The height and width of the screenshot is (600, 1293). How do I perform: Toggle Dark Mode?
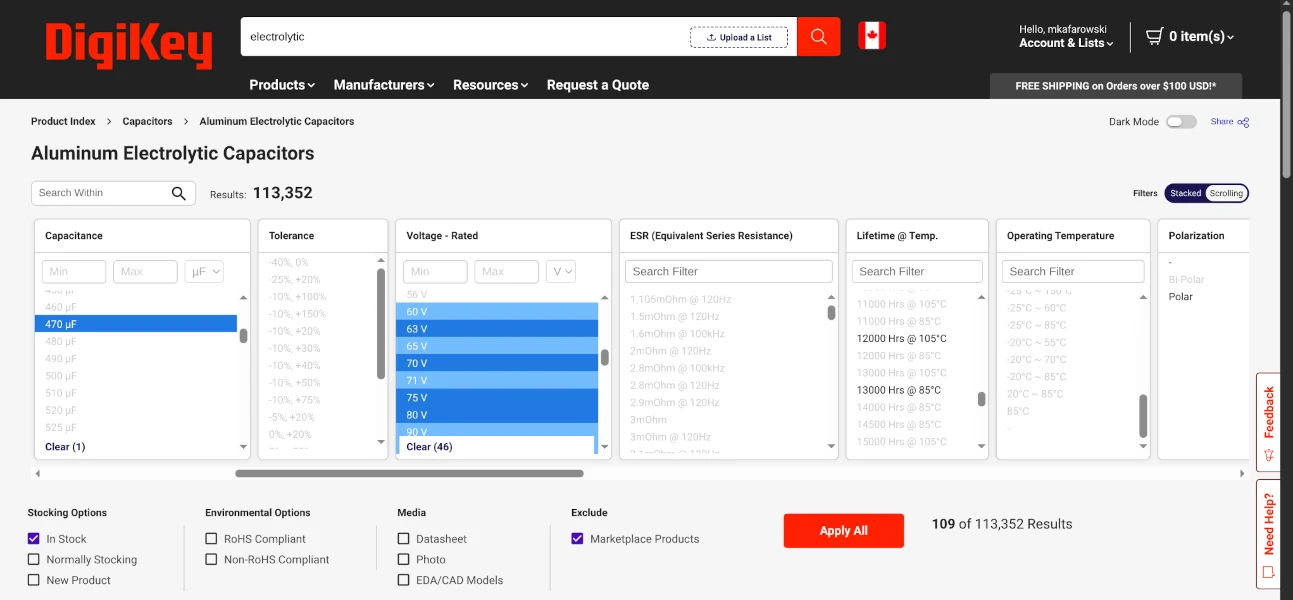[x=1181, y=121]
